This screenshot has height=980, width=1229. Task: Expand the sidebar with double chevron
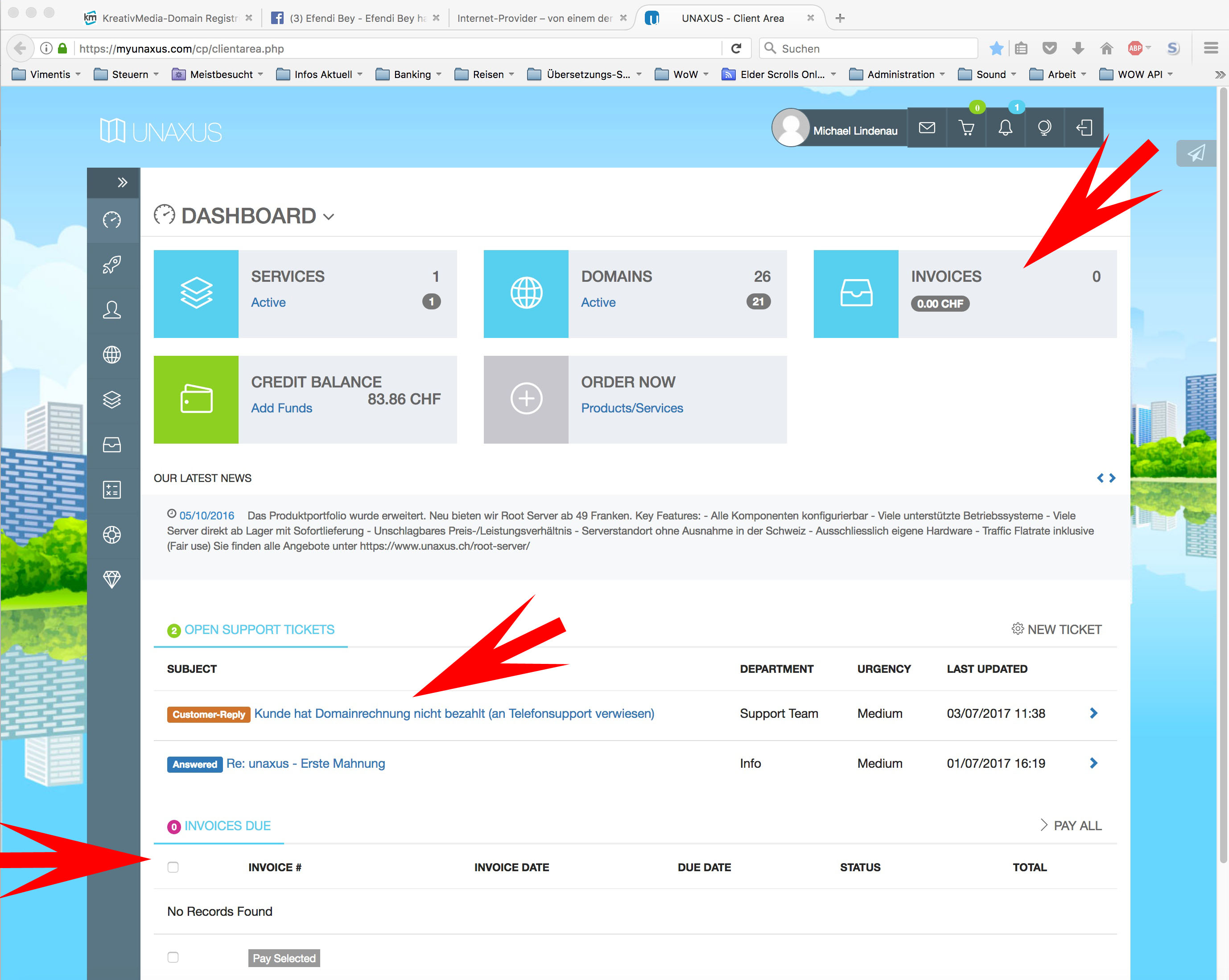tap(121, 182)
